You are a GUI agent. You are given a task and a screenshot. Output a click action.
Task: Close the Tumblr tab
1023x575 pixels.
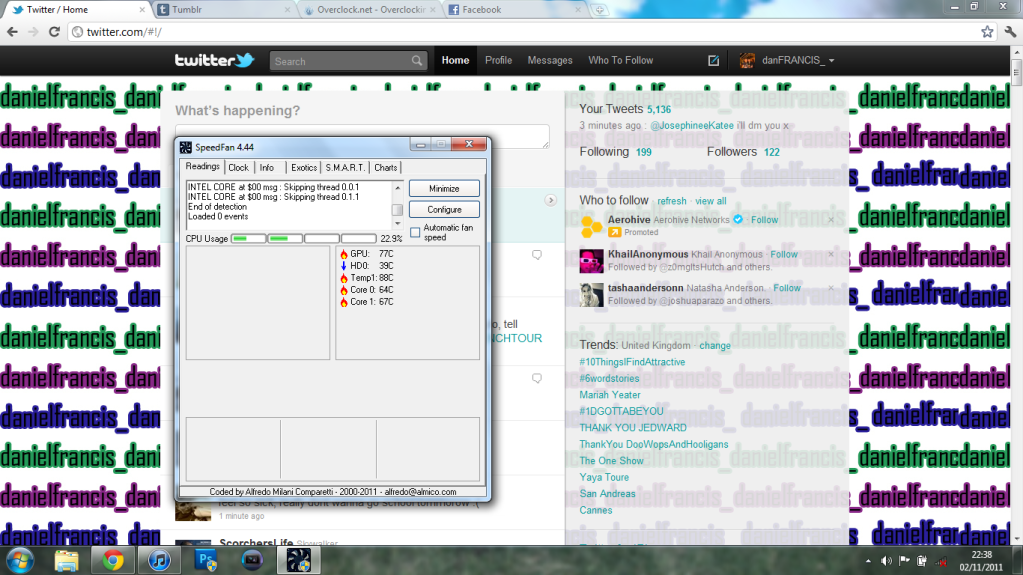[287, 10]
